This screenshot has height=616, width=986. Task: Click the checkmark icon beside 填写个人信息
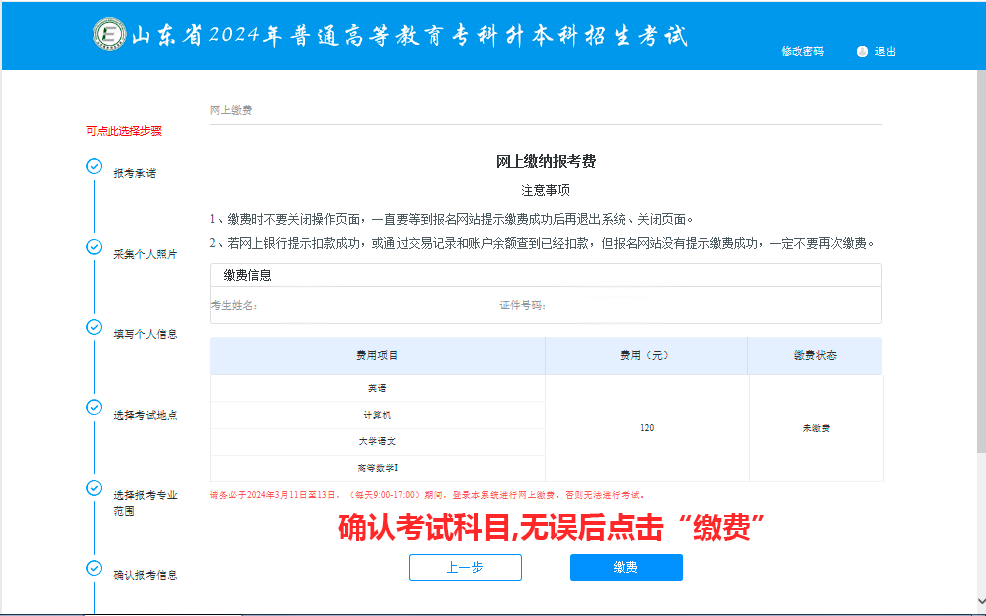[x=93, y=326]
